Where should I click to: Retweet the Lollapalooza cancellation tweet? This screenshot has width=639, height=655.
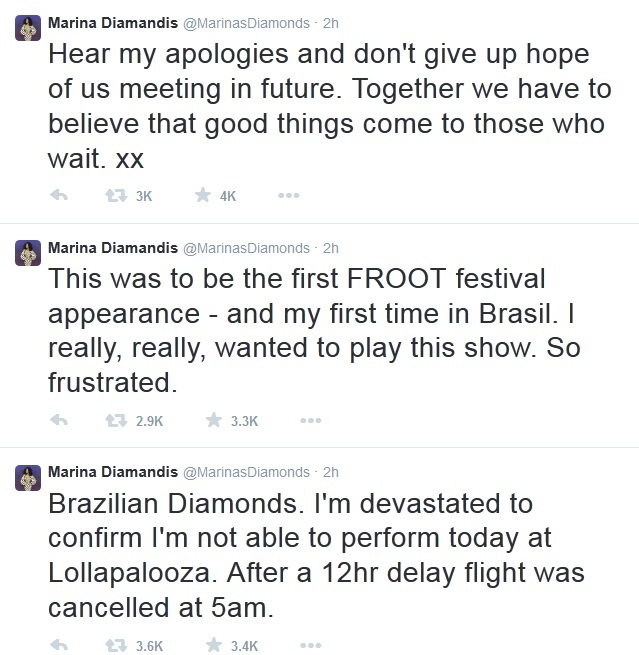(x=114, y=645)
